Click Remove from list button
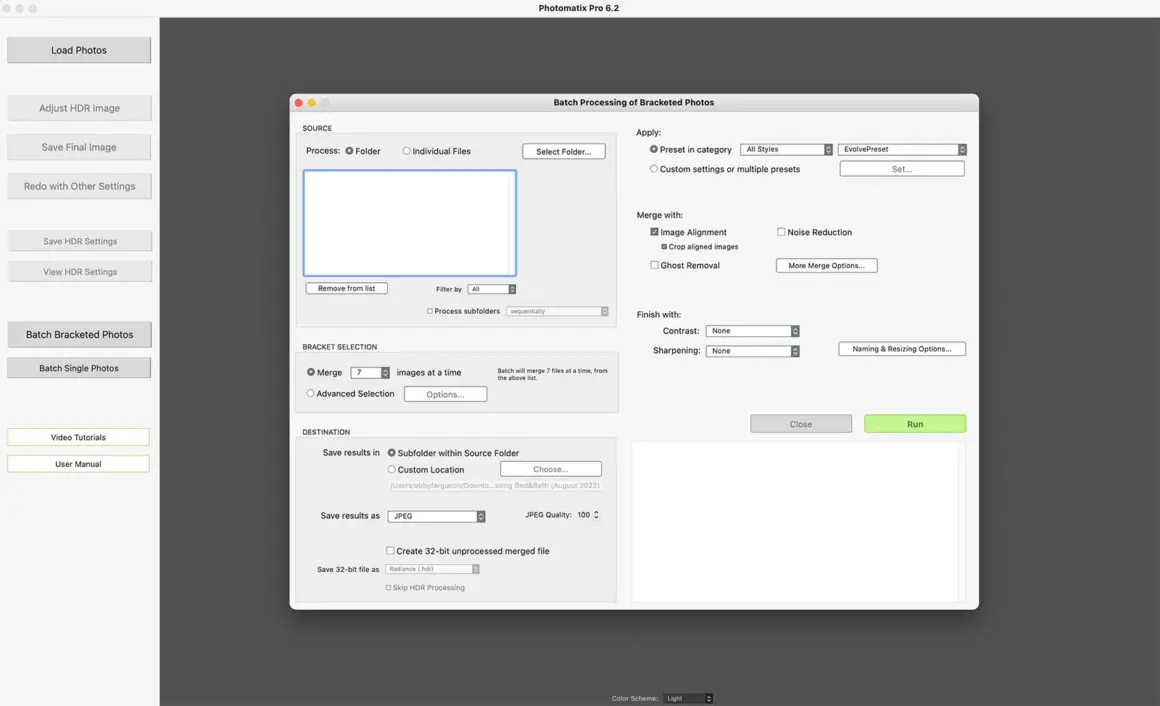 pyautogui.click(x=346, y=289)
